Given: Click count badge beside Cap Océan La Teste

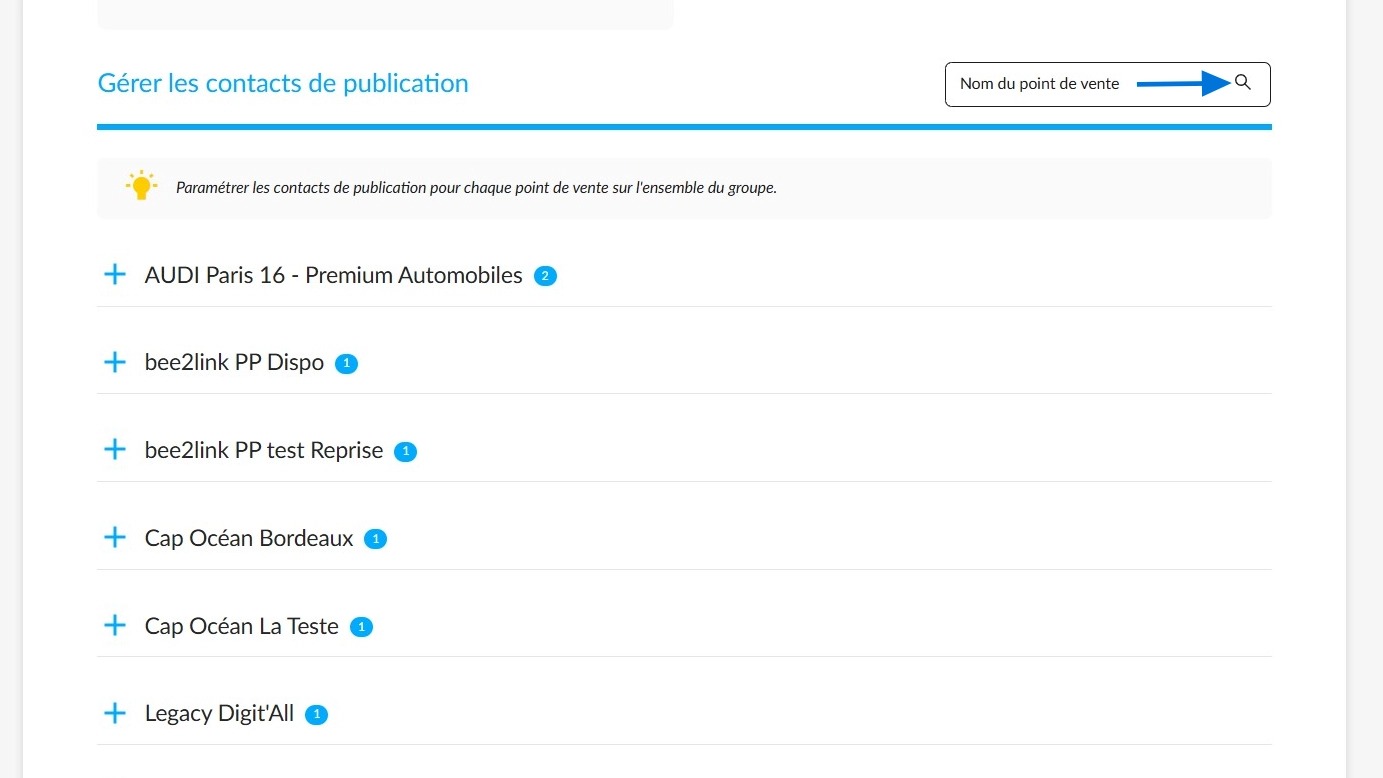Looking at the screenshot, I should coord(361,628).
